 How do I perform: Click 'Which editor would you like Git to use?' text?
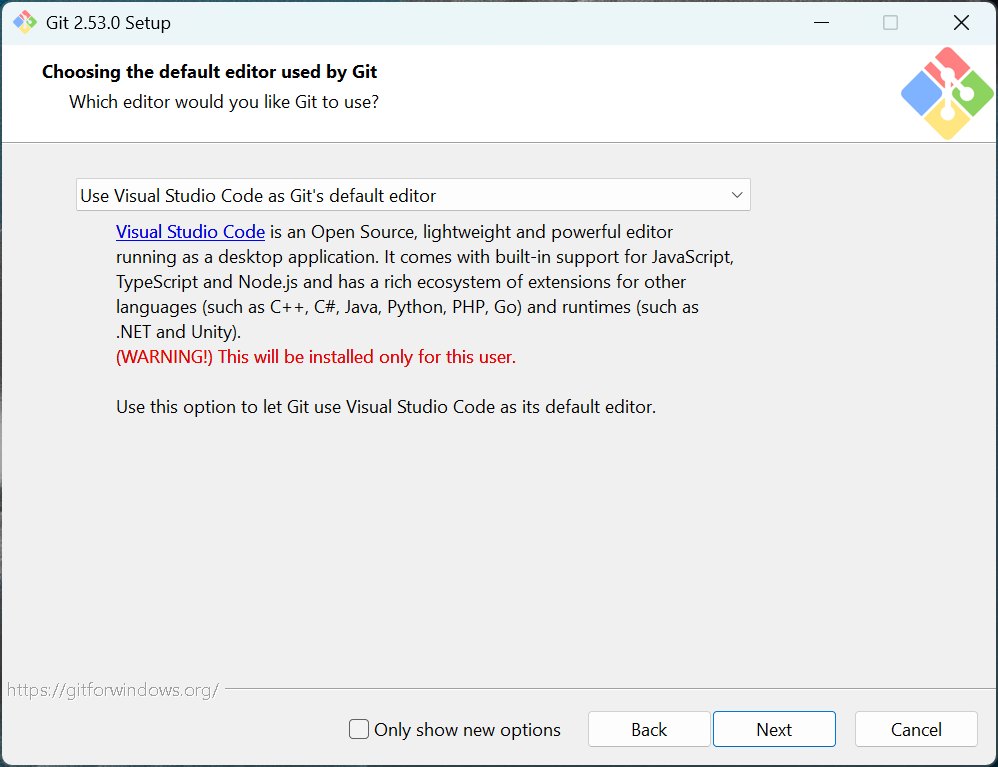click(x=224, y=102)
